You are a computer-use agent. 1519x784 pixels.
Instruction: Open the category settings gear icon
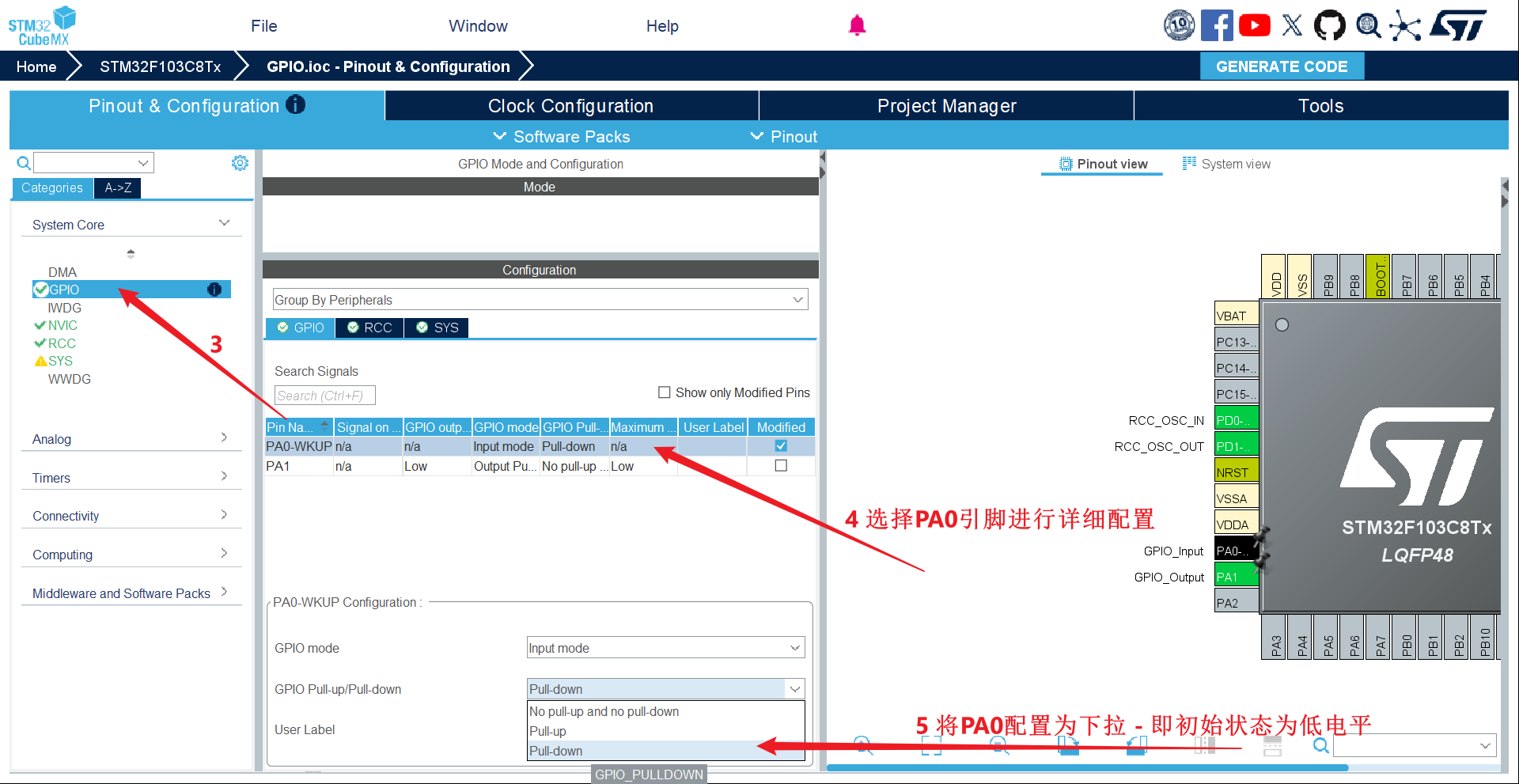click(240, 163)
